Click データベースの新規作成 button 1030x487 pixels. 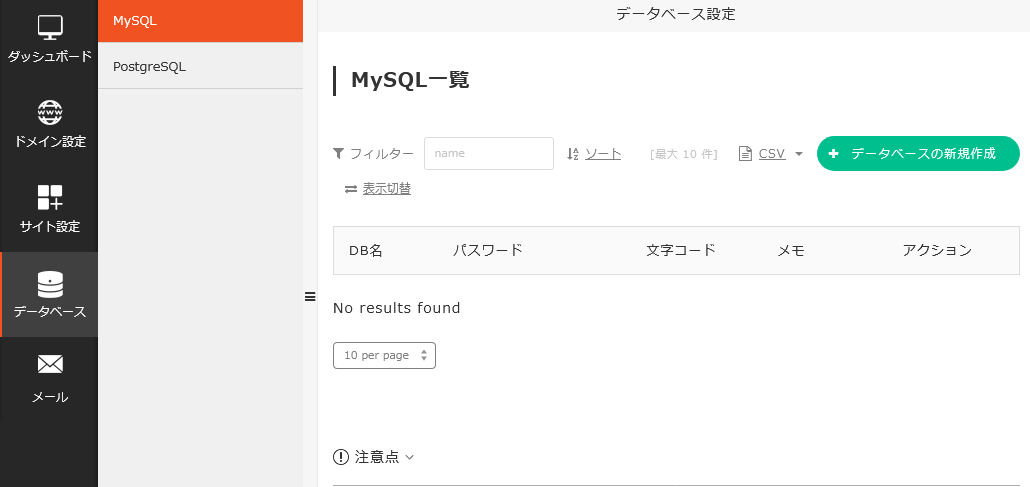click(918, 154)
